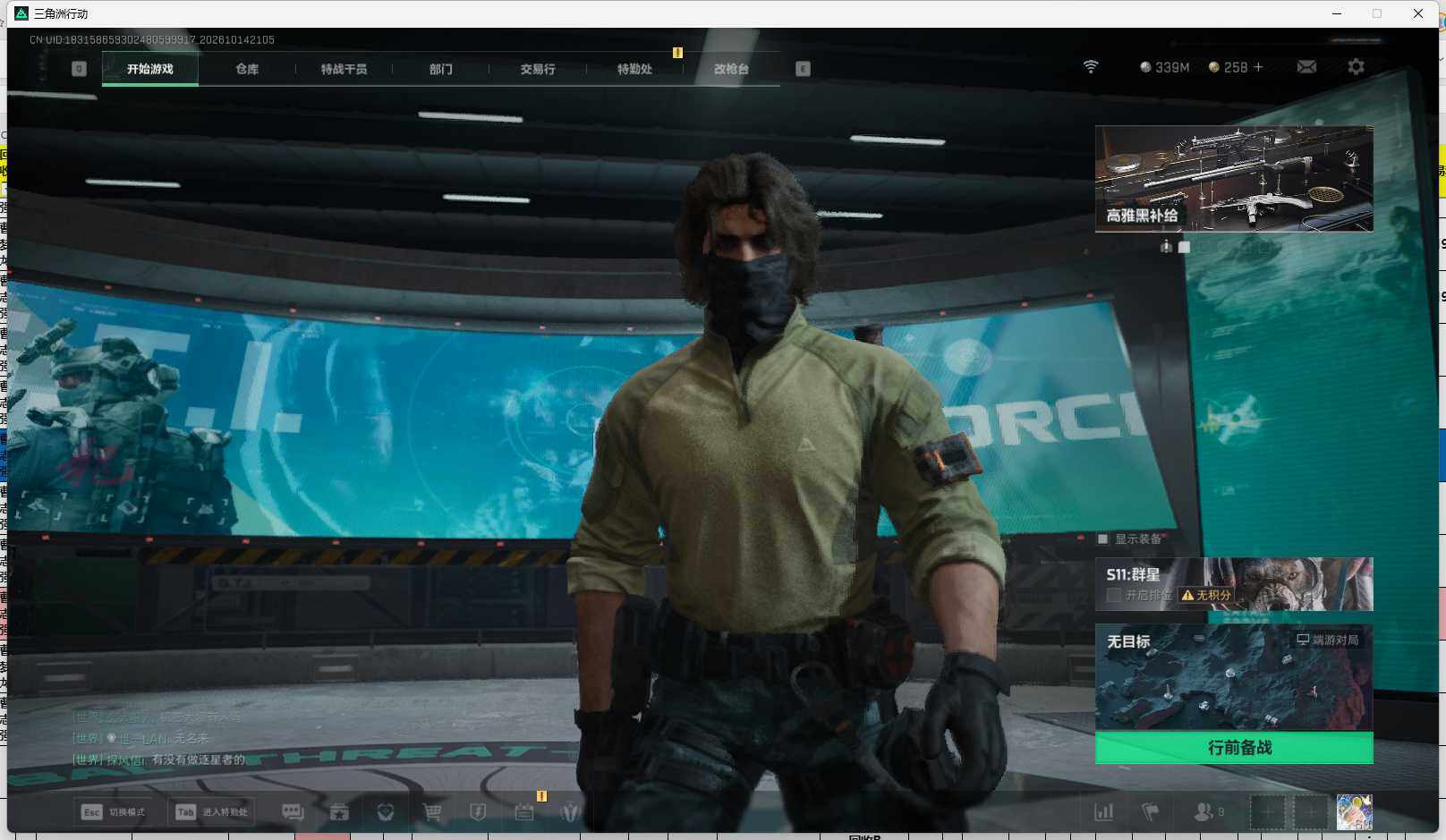Click the Q key tab-left icon
Viewport: 1446px width, 840px height.
[79, 69]
